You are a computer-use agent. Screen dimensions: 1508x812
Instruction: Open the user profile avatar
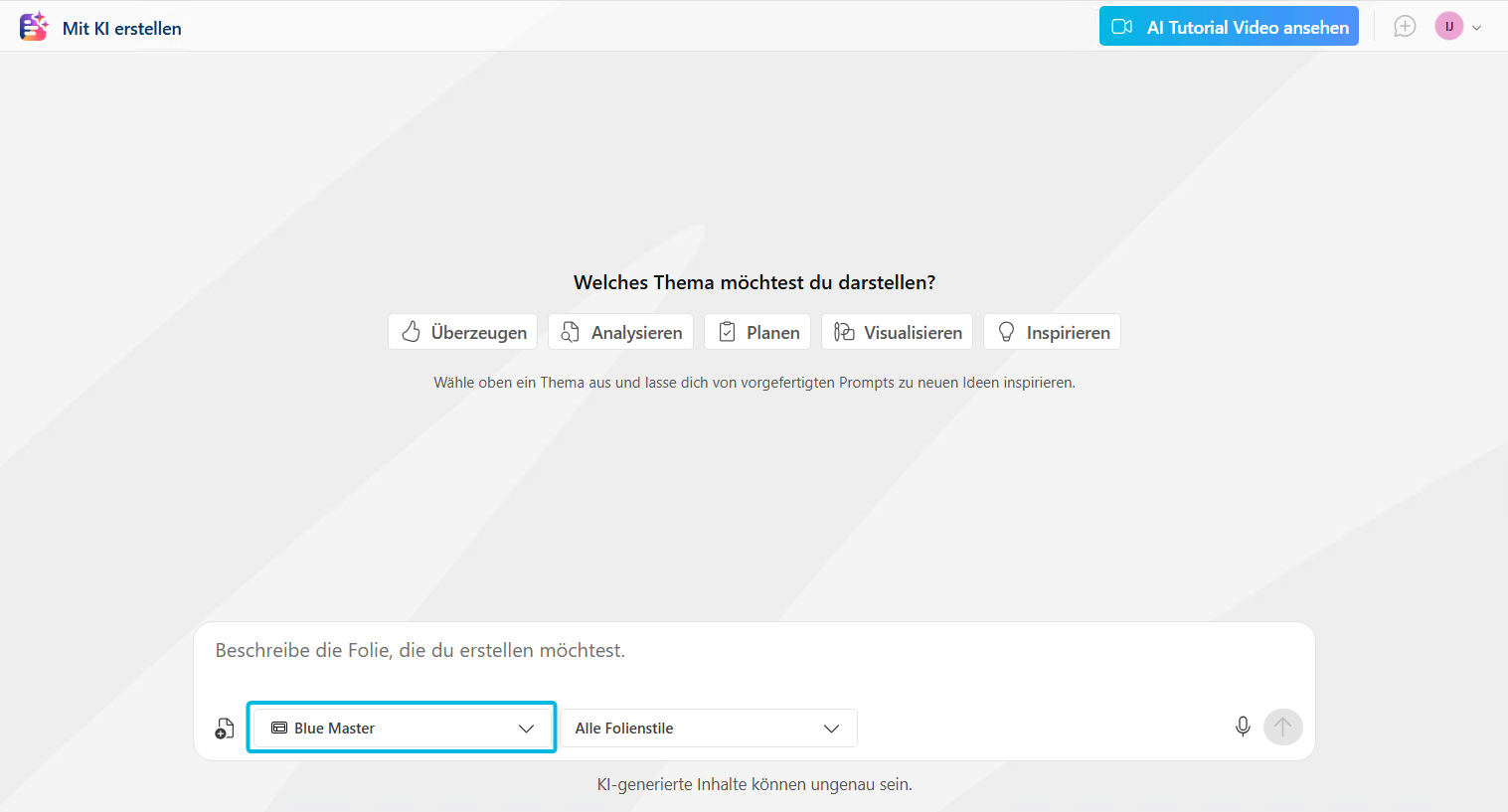point(1448,27)
